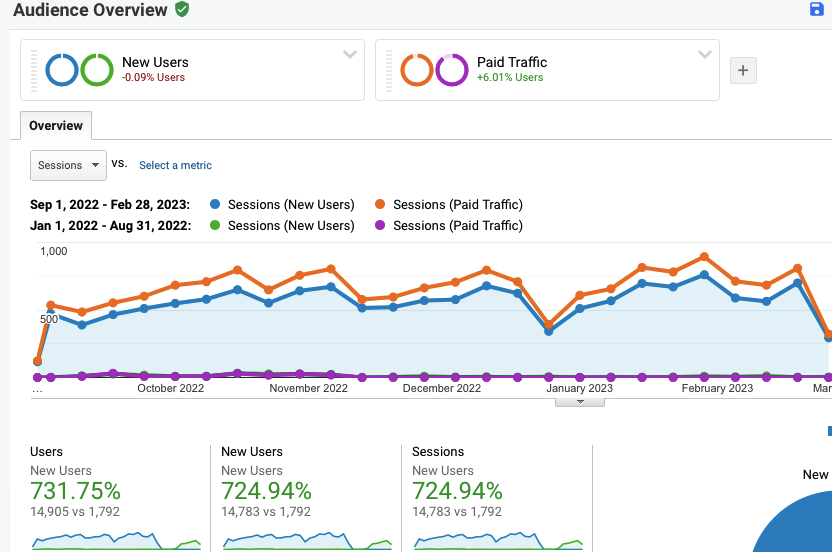Click the green verified shield icon
Viewport: 832px width, 552px height.
tap(182, 9)
